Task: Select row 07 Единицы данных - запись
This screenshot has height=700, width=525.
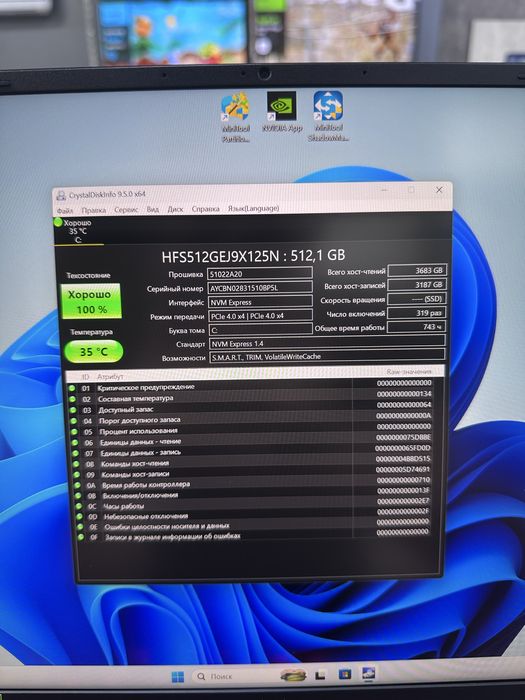Action: (x=257, y=452)
